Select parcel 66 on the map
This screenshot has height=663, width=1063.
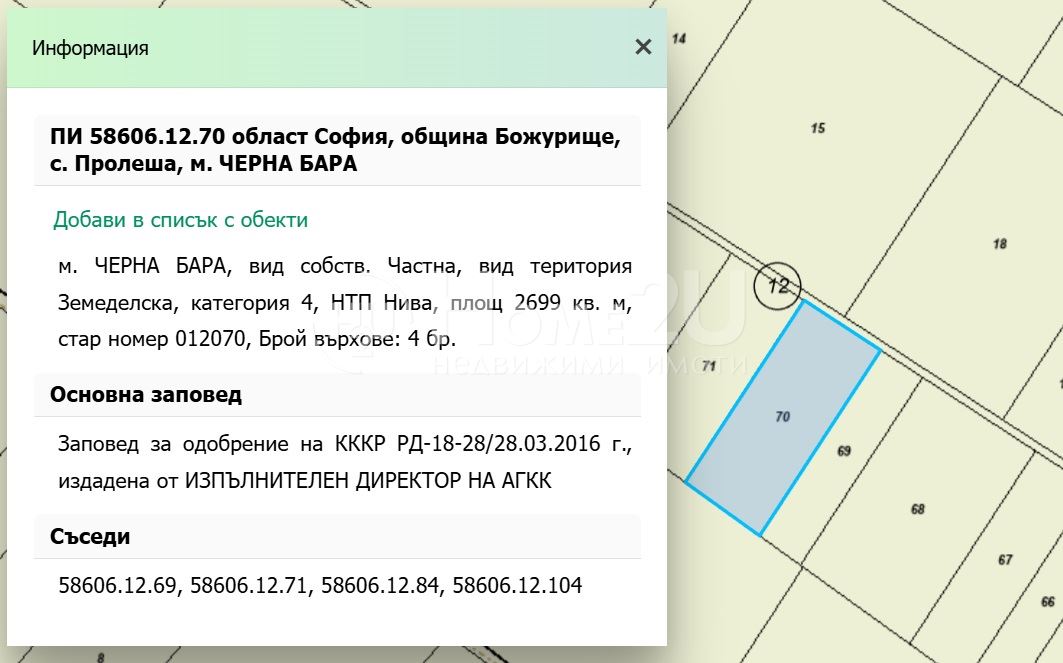tap(1047, 601)
